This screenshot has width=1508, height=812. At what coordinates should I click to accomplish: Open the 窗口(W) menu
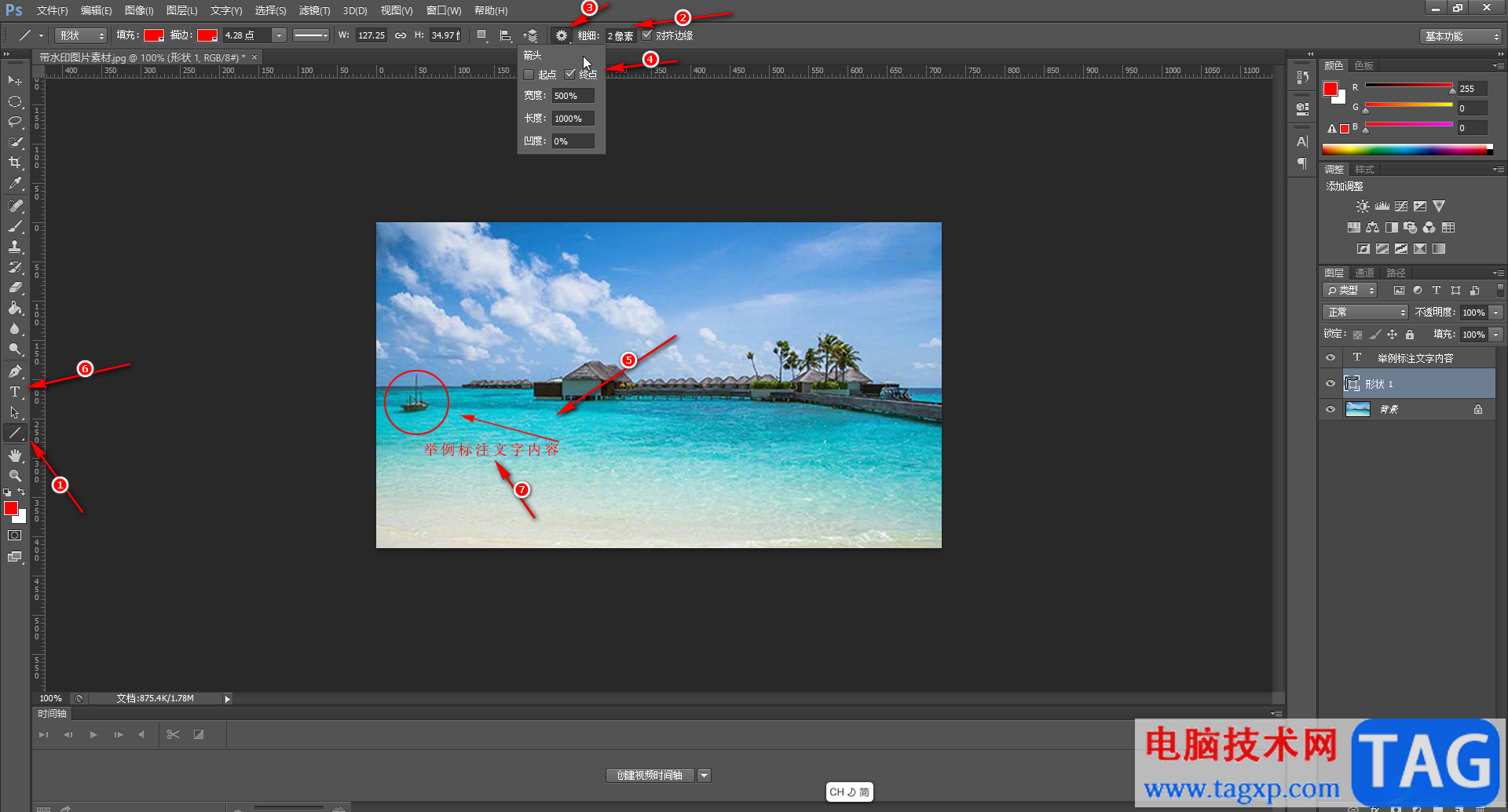coord(444,10)
